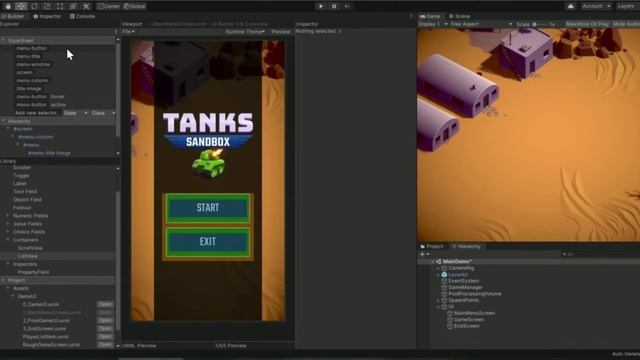The height and width of the screenshot is (360, 640).
Task: Select the #menu-title-image element
Action: pos(49,153)
